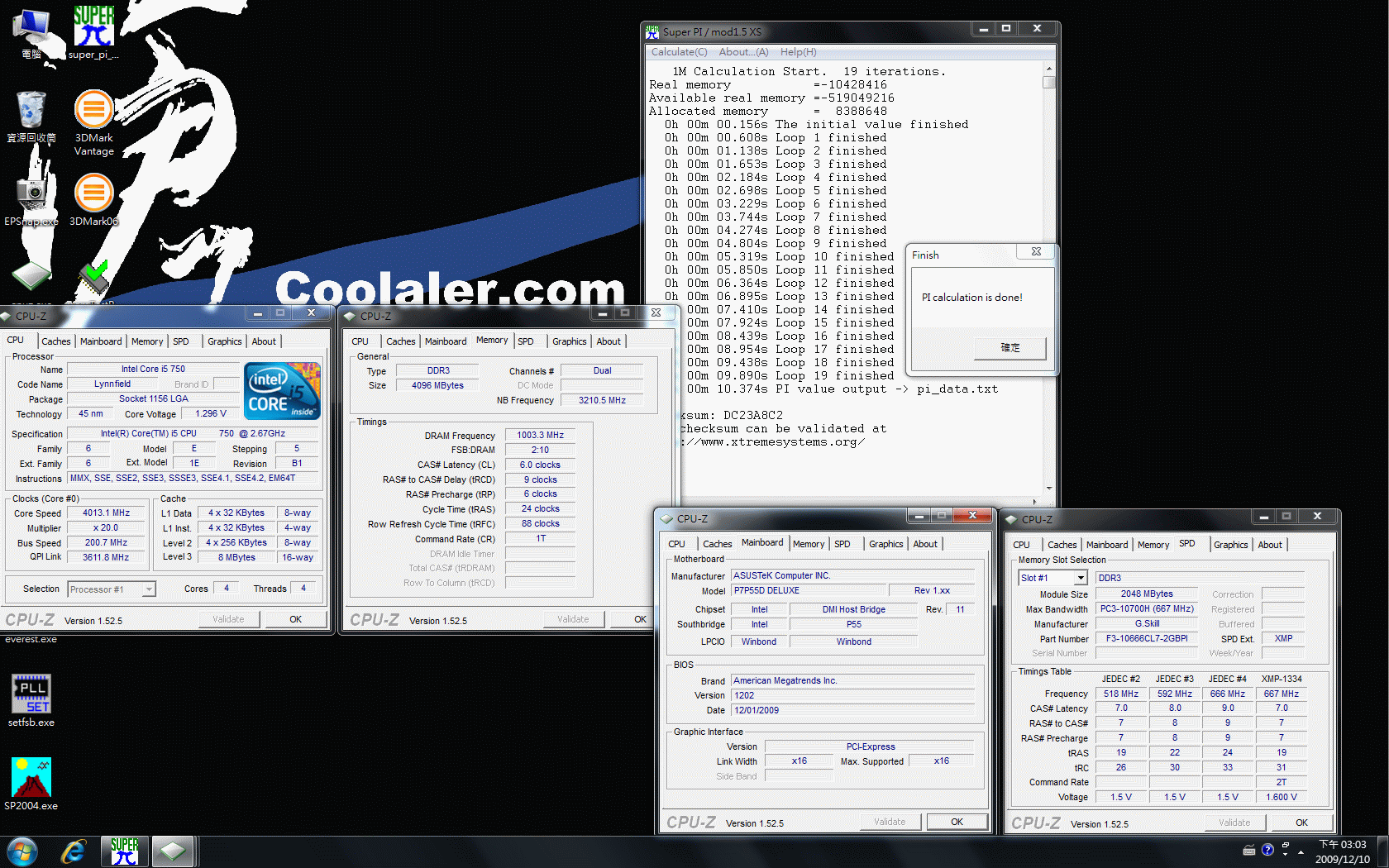
Task: Select Mainboard tab in CPU window
Action: (x=101, y=341)
